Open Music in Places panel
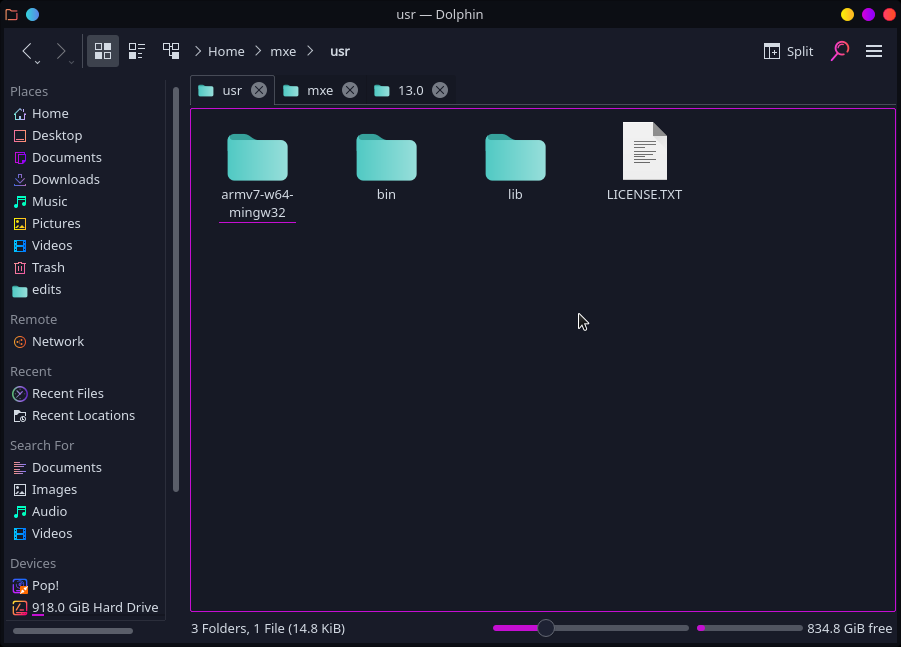Screen dimensions: 901x647 point(85,202)
